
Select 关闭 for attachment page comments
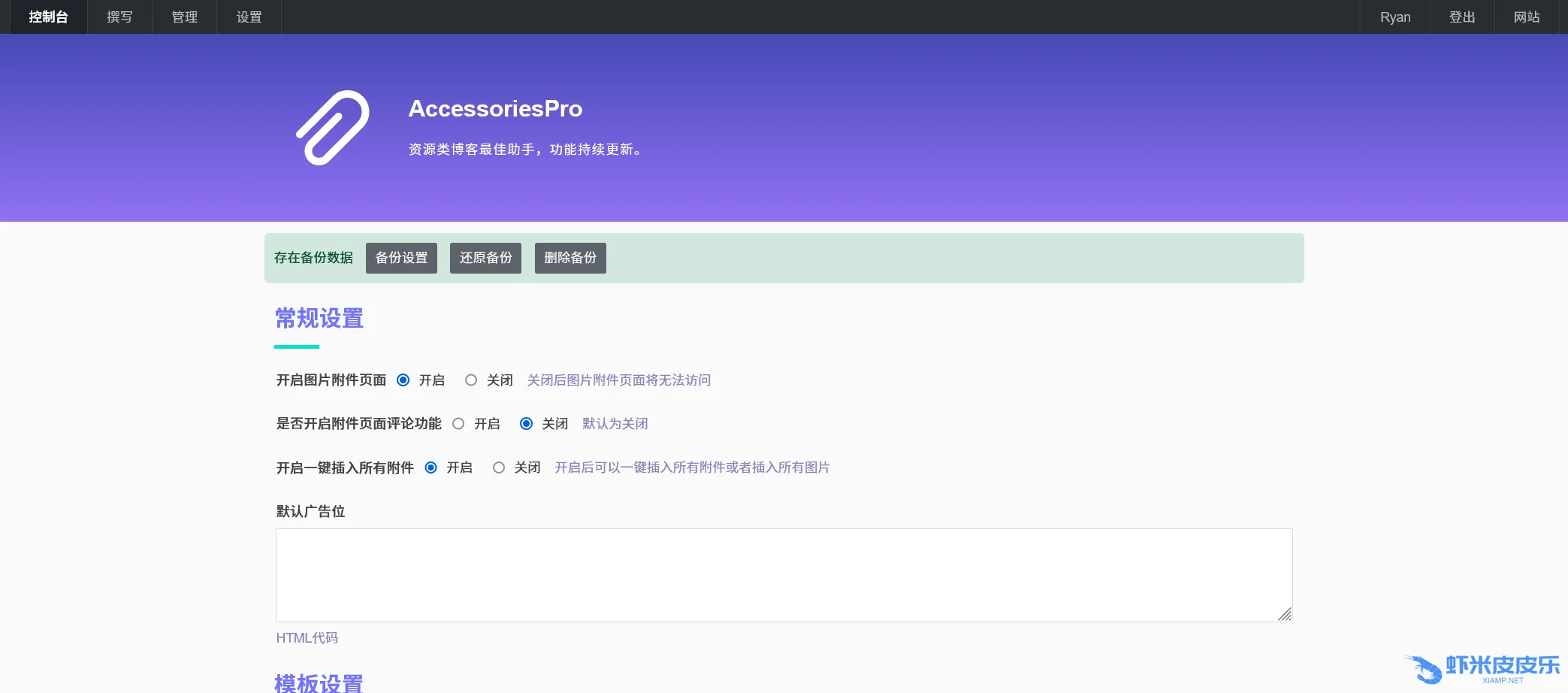(x=527, y=424)
